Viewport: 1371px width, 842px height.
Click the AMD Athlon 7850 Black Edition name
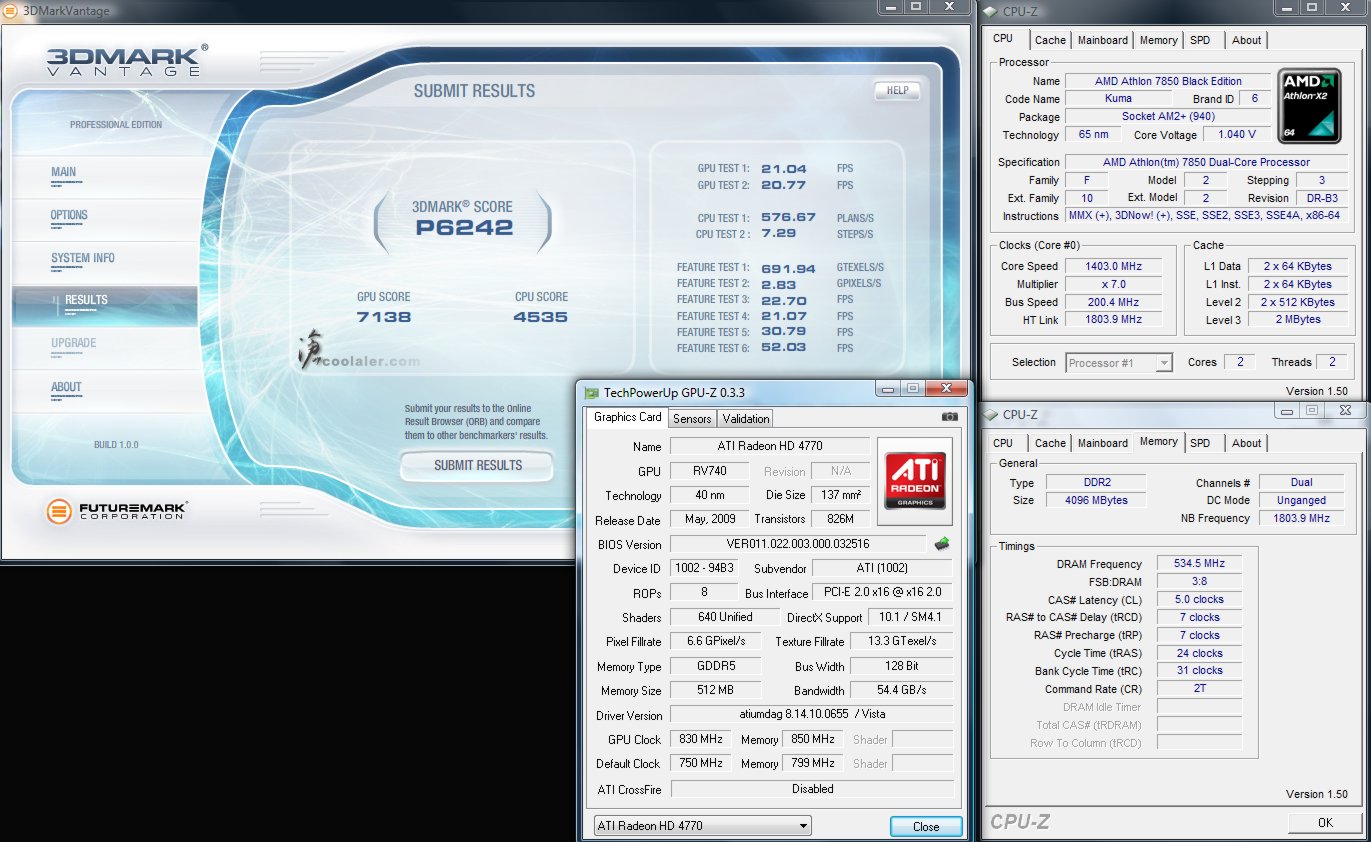point(1168,81)
